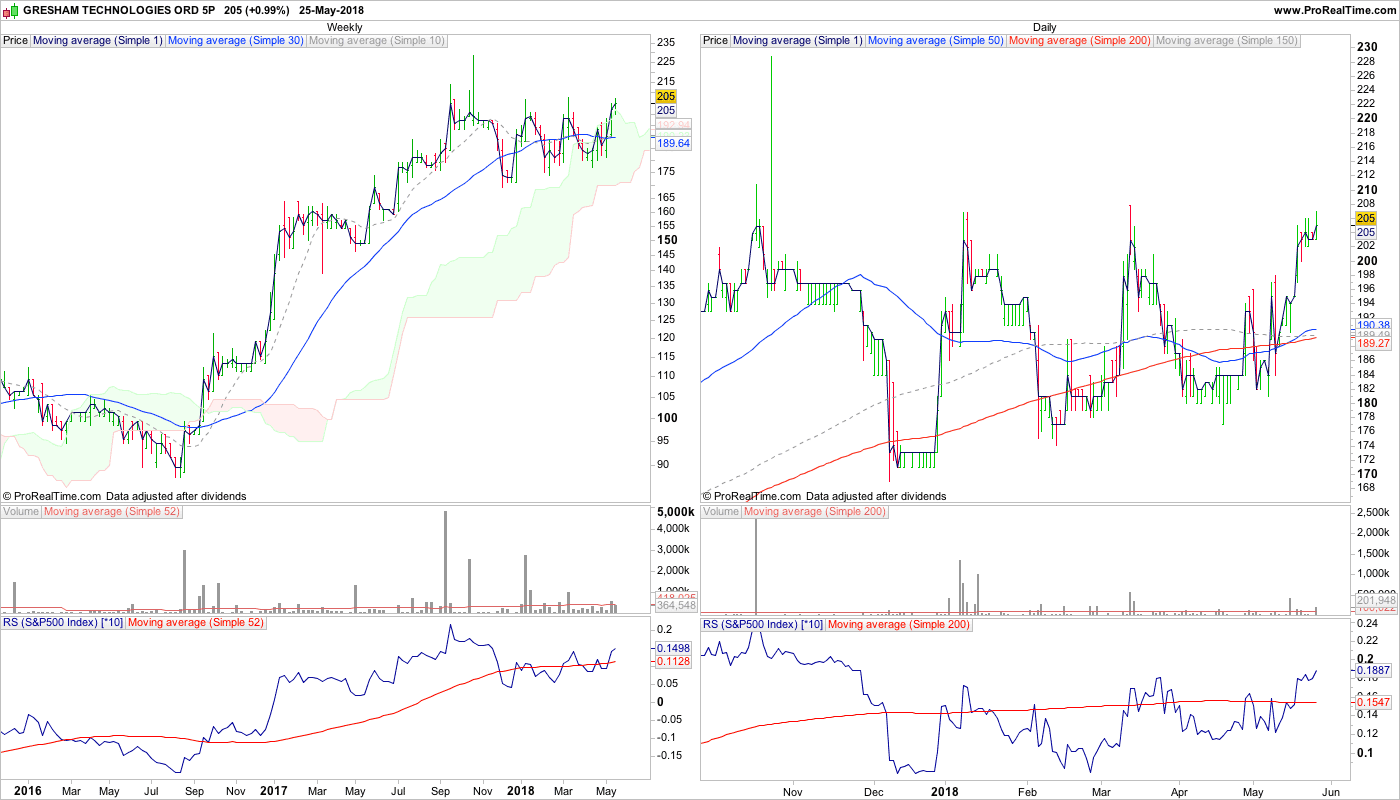This screenshot has width=1400, height=800.
Task: Click the Jun label on the Daily time axis
Action: coord(1329,791)
